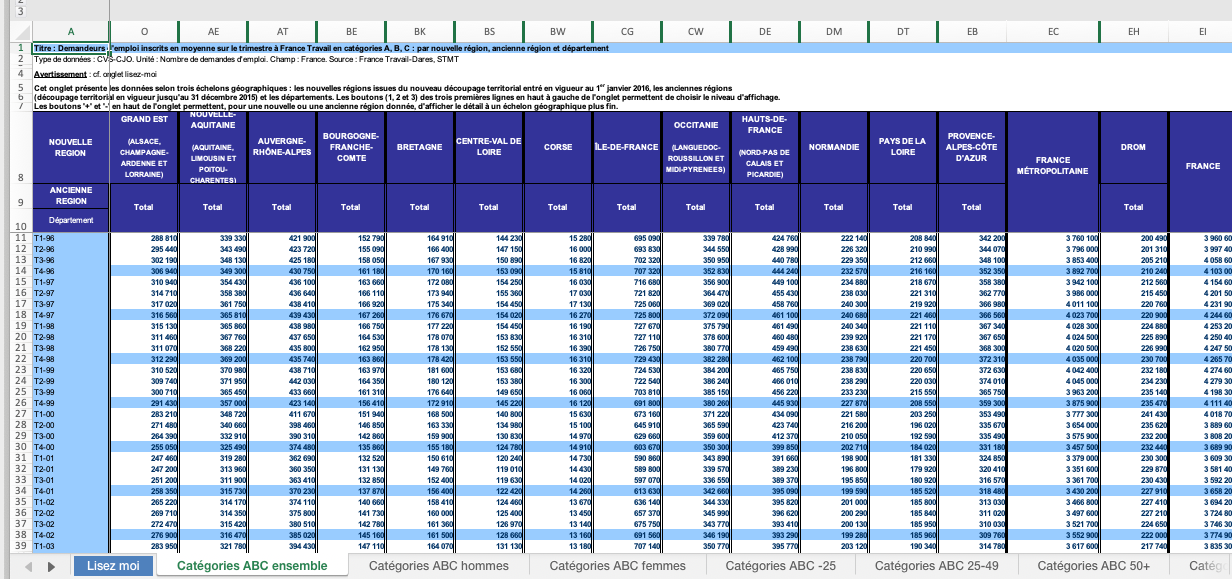Viewport: 1232px width, 579px height.
Task: Click the FRANCE MÉTROPOLITAINE header cell
Action: tap(1053, 165)
